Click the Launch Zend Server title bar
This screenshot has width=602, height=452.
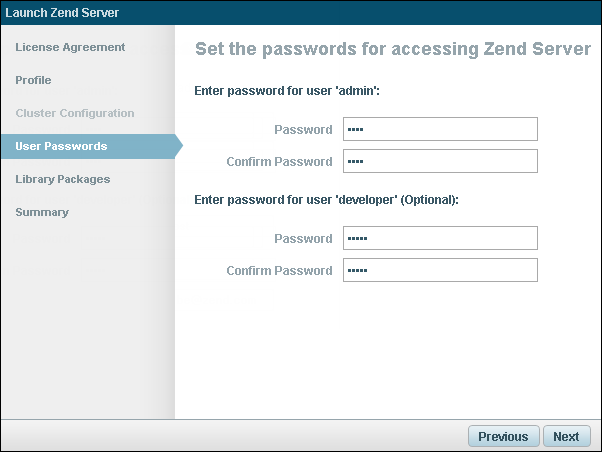(62, 13)
